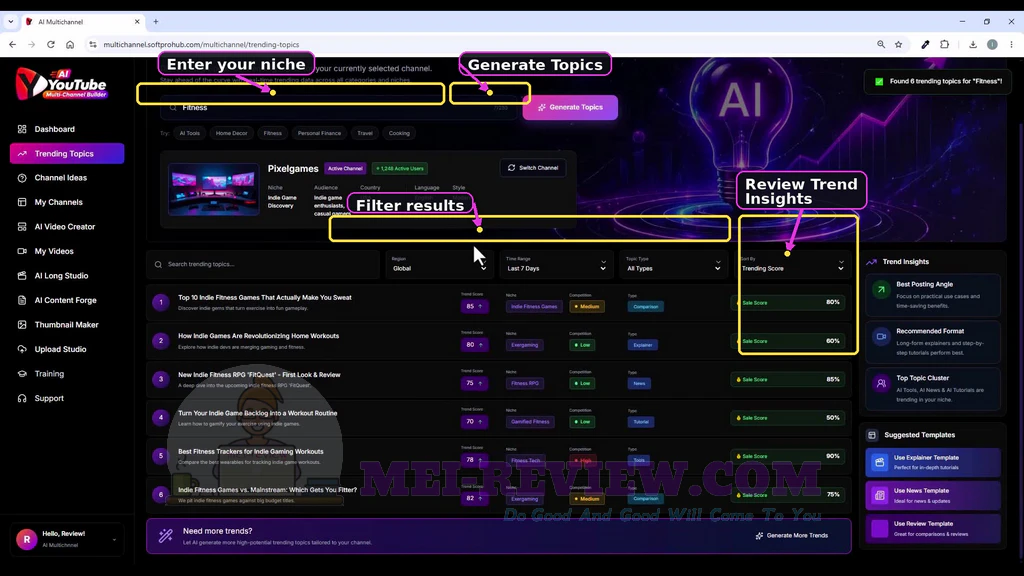Click the Pixelgames channel thumbnail
The height and width of the screenshot is (576, 1024).
[214, 189]
